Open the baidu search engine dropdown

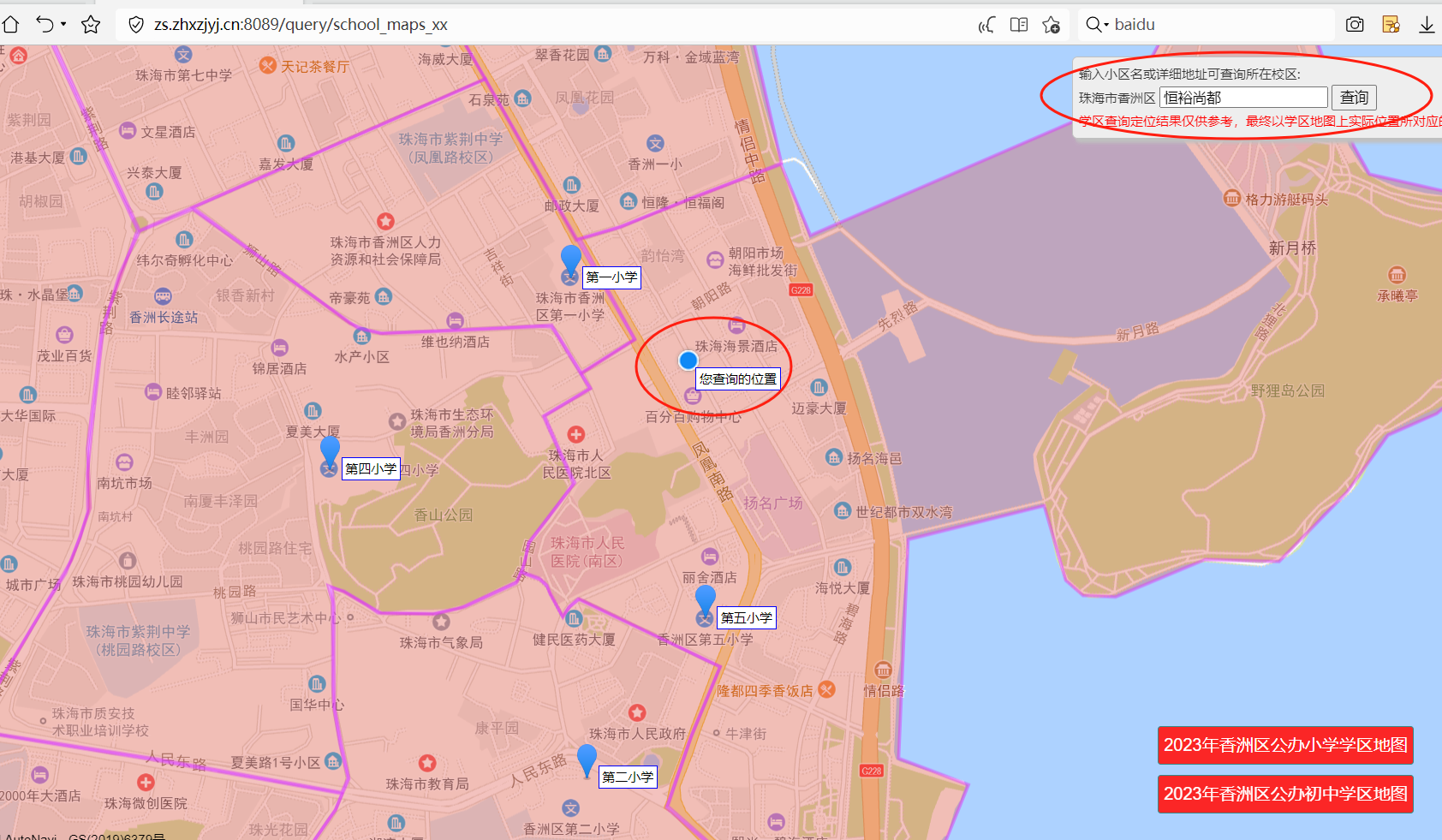point(1105,25)
